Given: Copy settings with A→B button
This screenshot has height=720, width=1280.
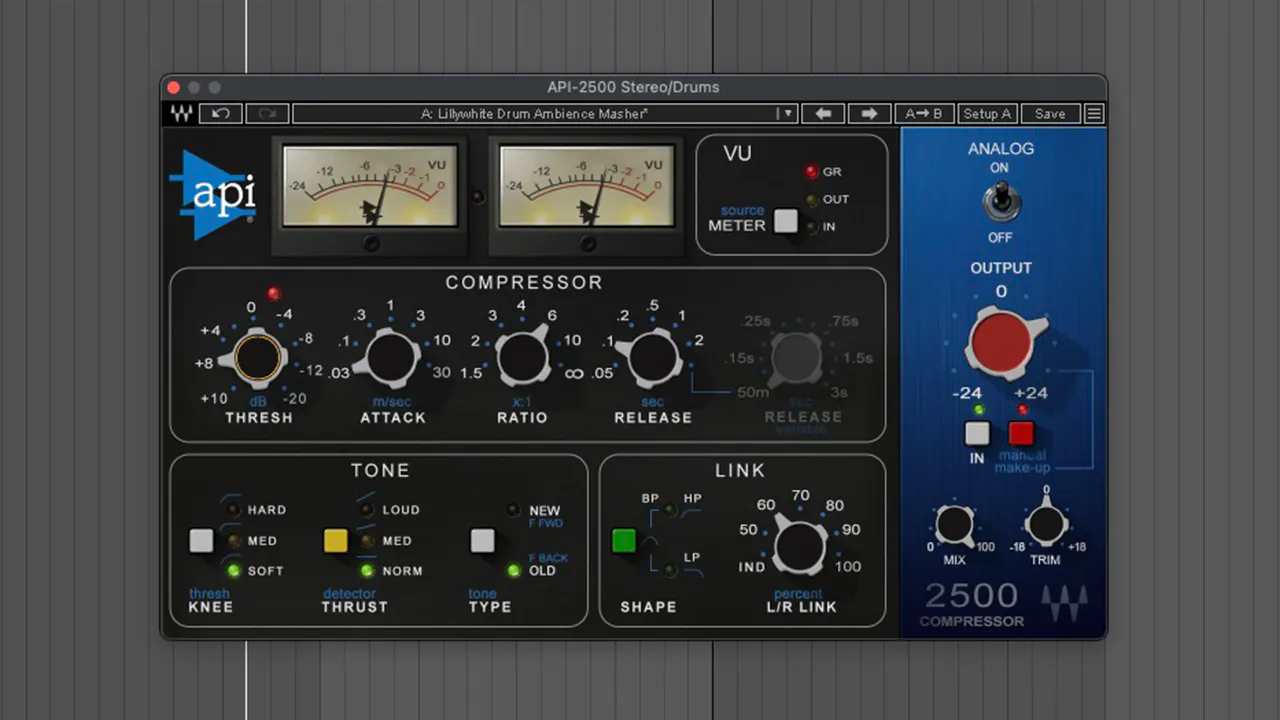Looking at the screenshot, I should pyautogui.click(x=923, y=114).
